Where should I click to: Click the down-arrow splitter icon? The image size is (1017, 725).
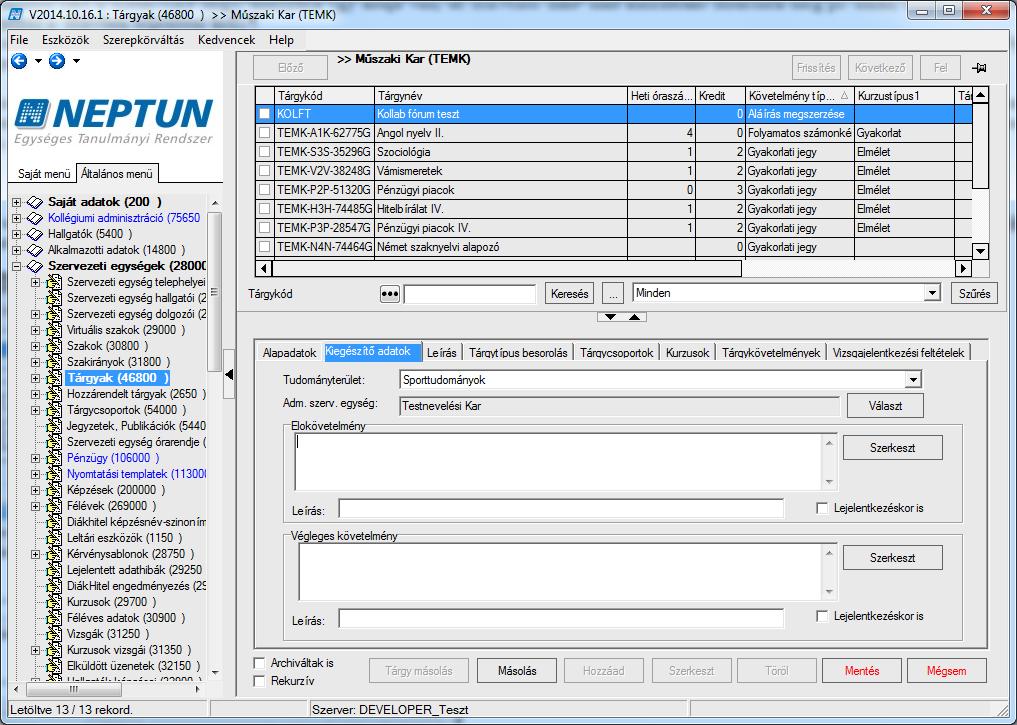(x=610, y=317)
